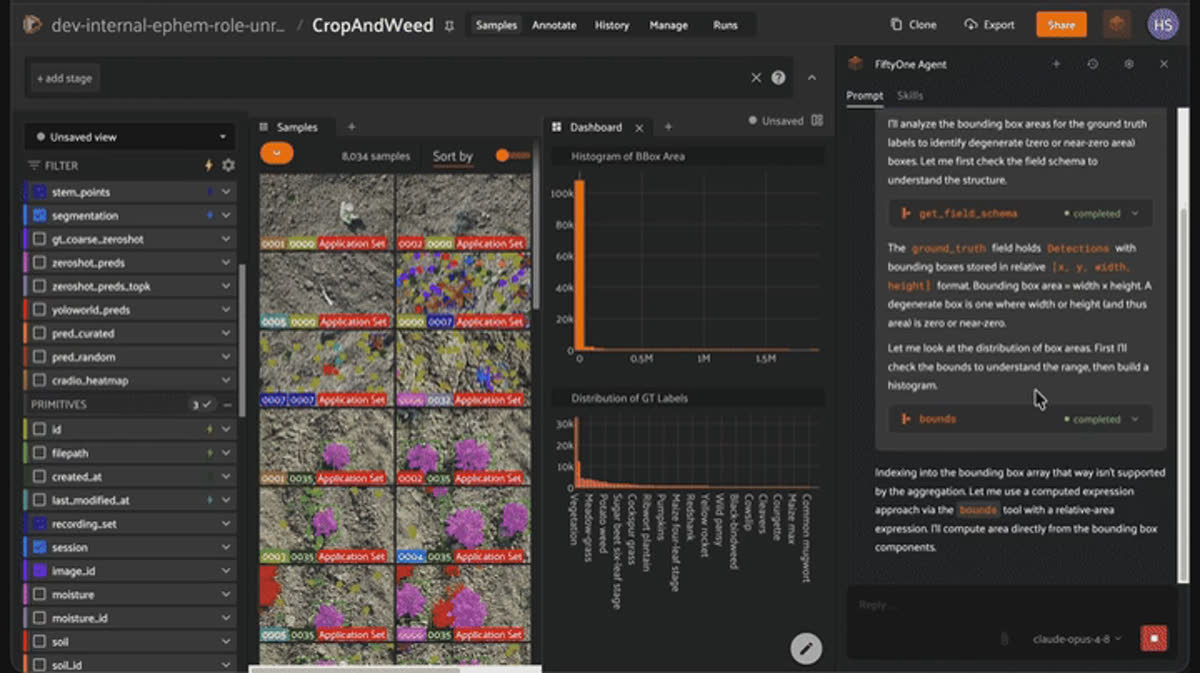
Task: Click Sort by in the Samples panel
Action: pyautogui.click(x=452, y=156)
